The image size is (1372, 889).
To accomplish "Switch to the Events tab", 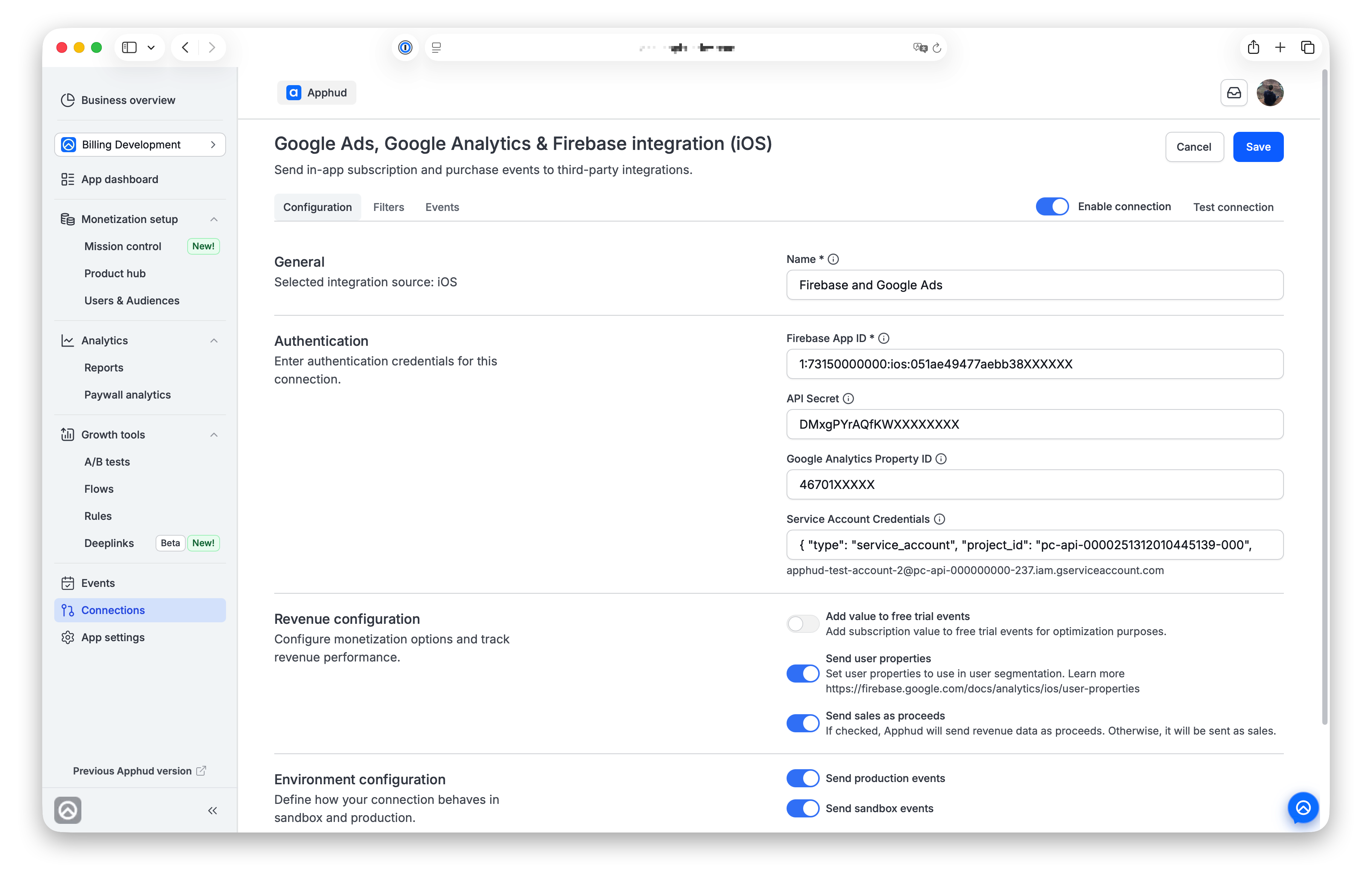I will pyautogui.click(x=442, y=207).
